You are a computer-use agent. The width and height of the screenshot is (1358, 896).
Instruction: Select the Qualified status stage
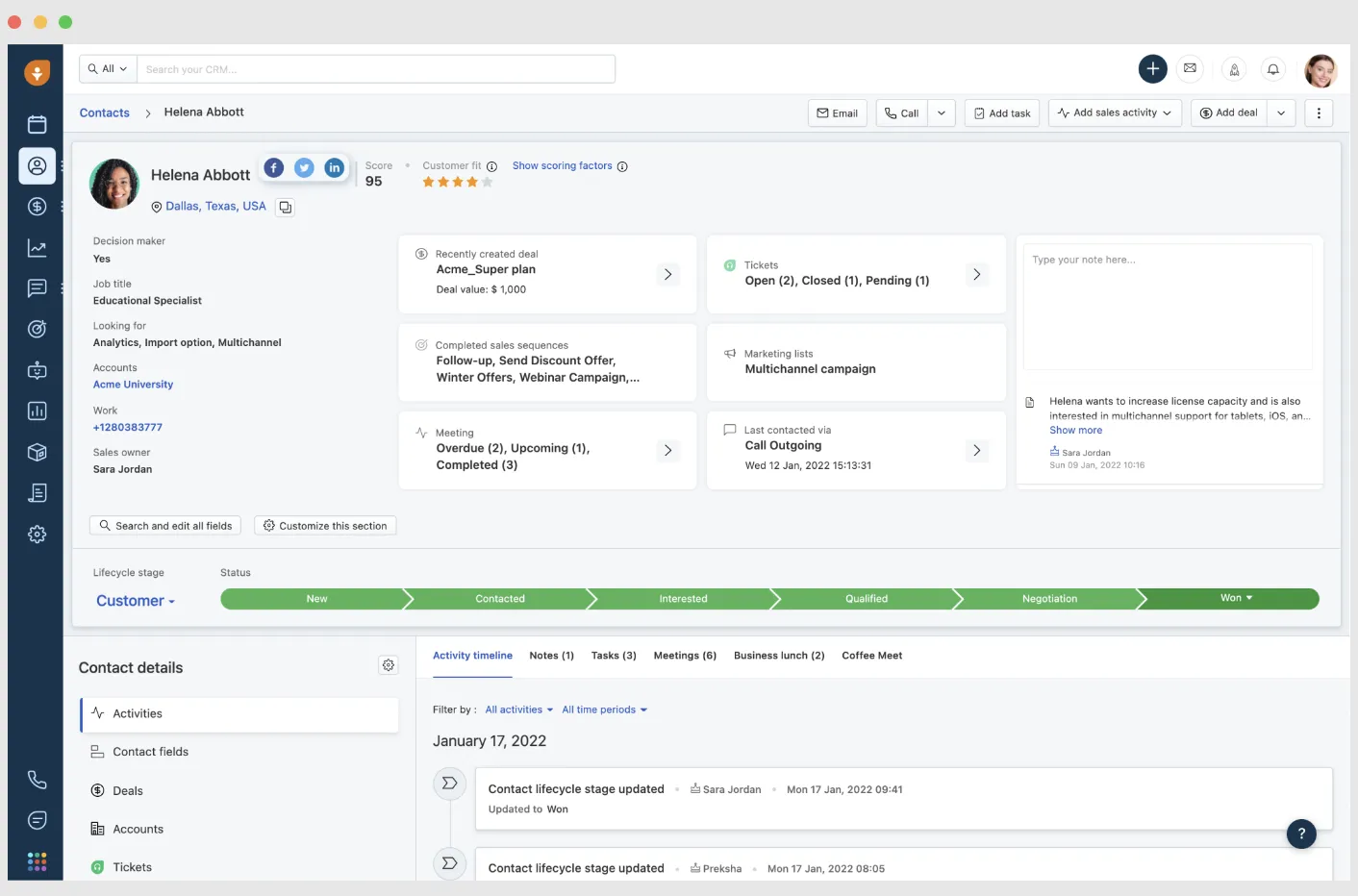pos(866,599)
